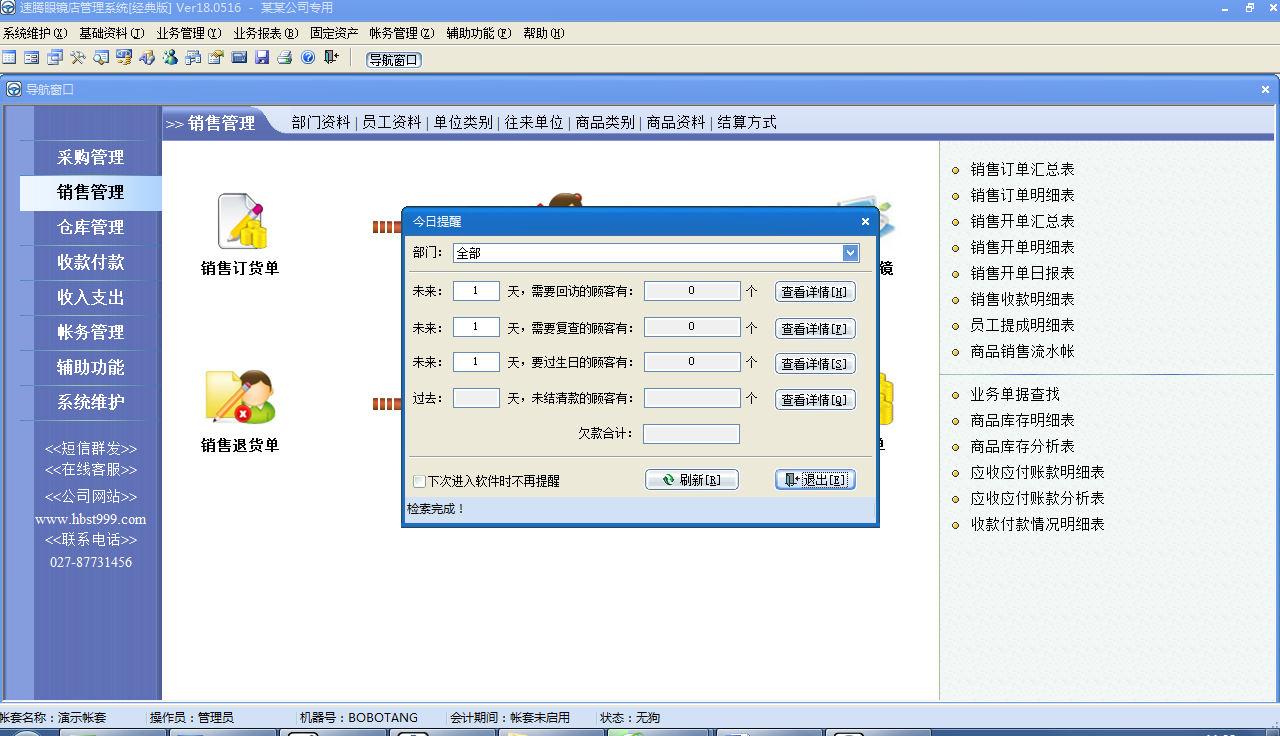Image resolution: width=1280 pixels, height=736 pixels.
Task: Open 业务单据查找 link
Action: [x=1015, y=395]
